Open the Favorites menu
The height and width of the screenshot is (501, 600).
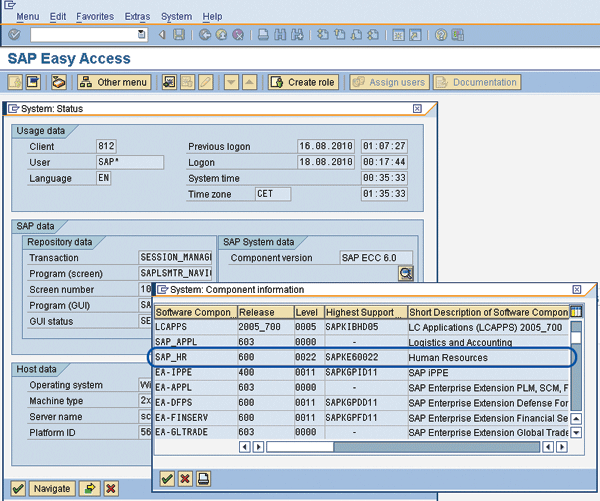pyautogui.click(x=95, y=17)
